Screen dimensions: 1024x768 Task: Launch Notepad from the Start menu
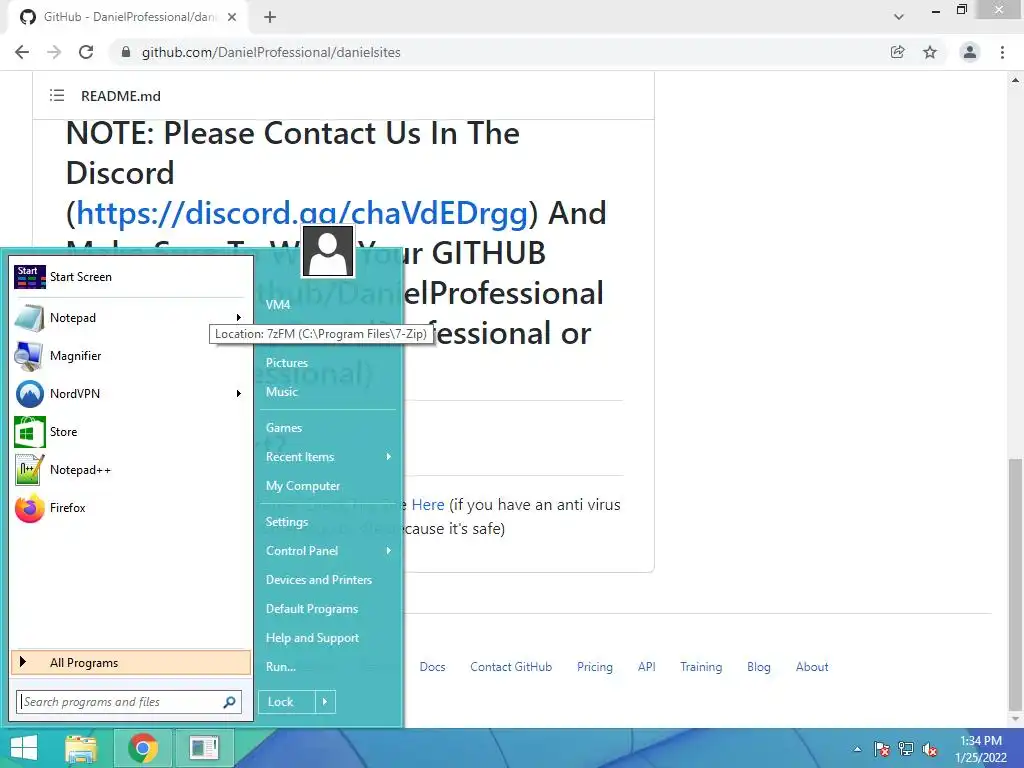(72, 317)
